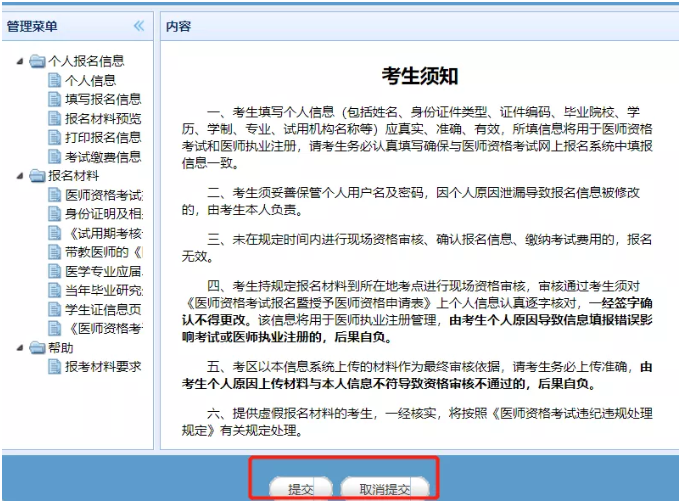Select 医师资格考试 item under 报名材料
681x503 pixels.
(103, 195)
